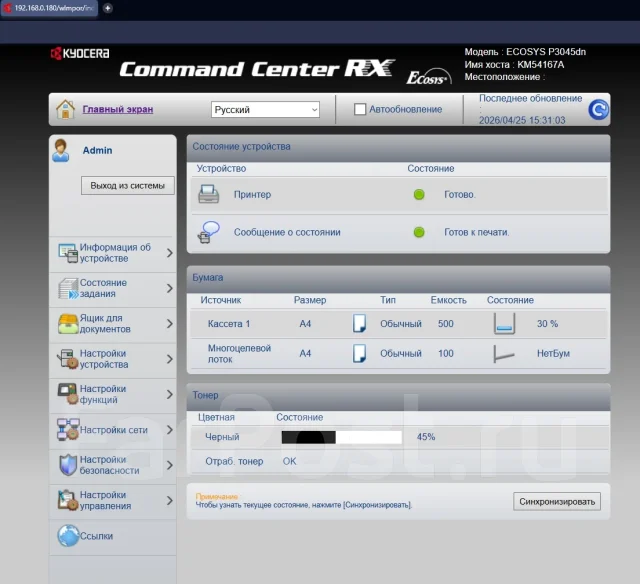Expand Настройки сети chevron
640x584 pixels.
pos(170,430)
